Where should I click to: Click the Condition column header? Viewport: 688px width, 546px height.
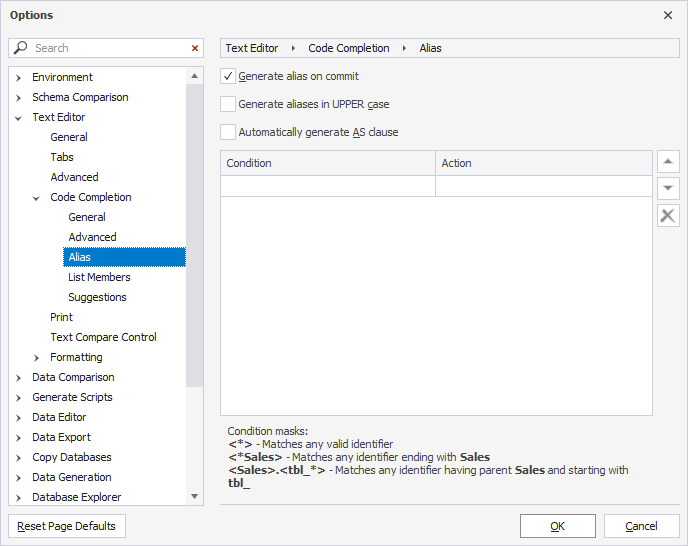328,163
